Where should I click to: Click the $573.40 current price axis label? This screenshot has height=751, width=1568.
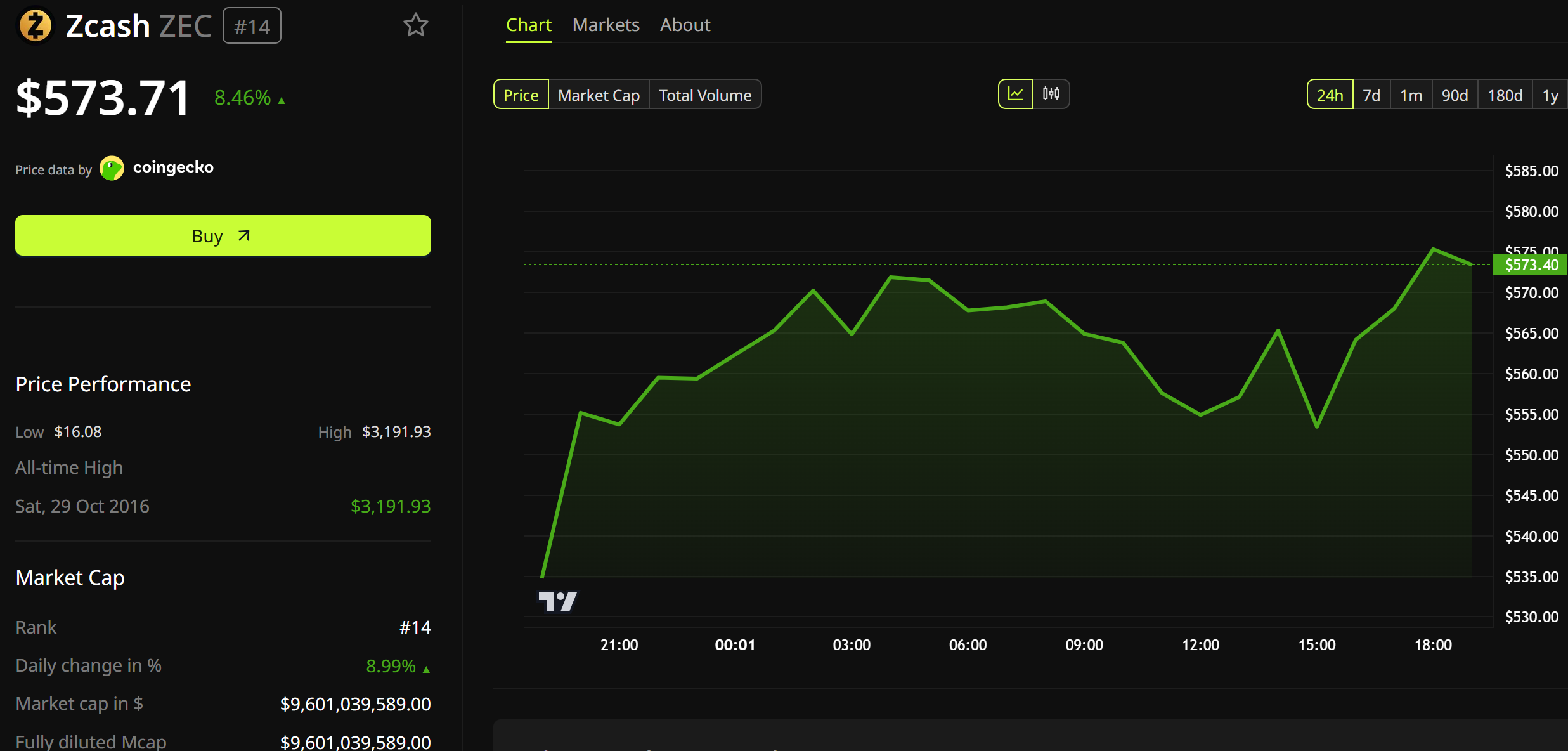pos(1531,264)
